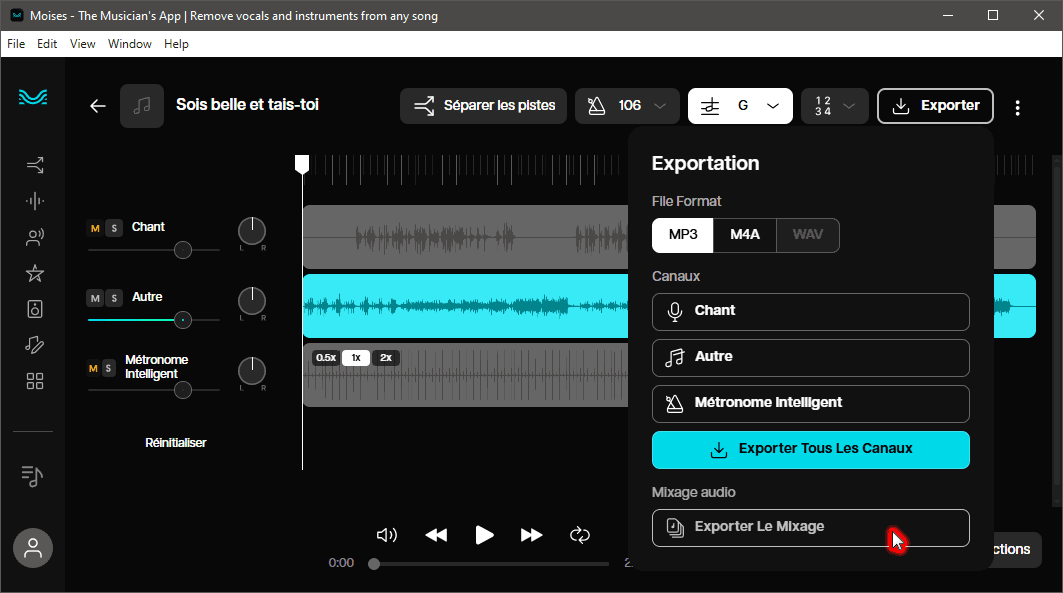Image resolution: width=1063 pixels, height=593 pixels.
Task: Open the grid plugins sidebar icon
Action: click(35, 381)
